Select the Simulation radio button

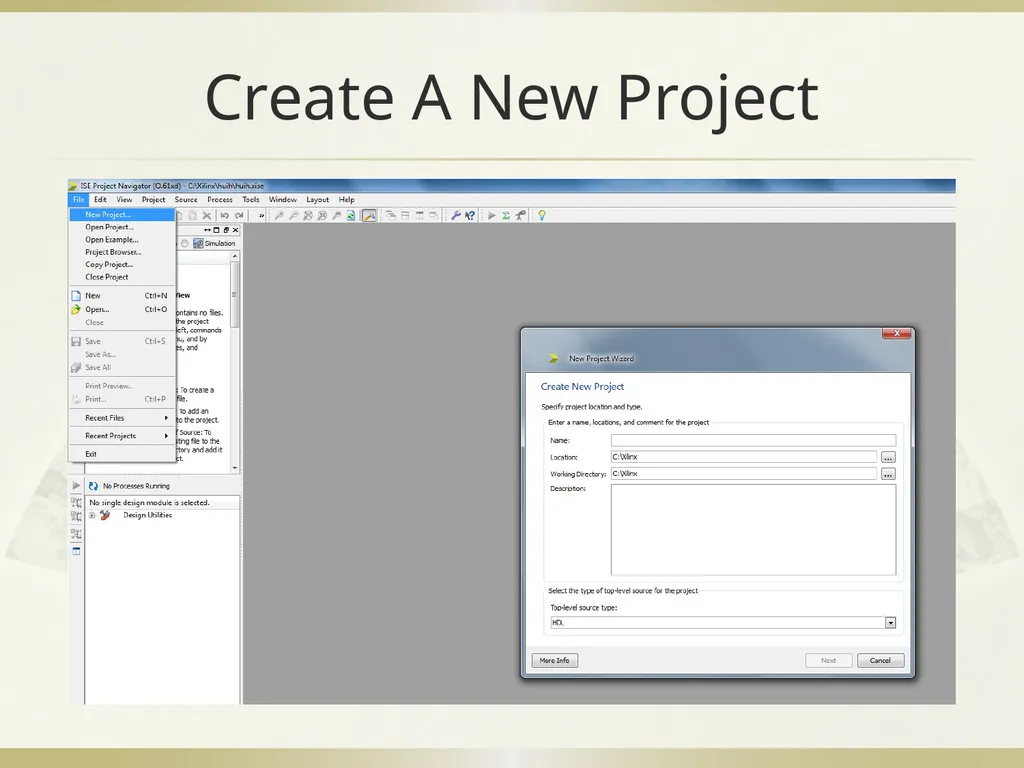point(185,244)
